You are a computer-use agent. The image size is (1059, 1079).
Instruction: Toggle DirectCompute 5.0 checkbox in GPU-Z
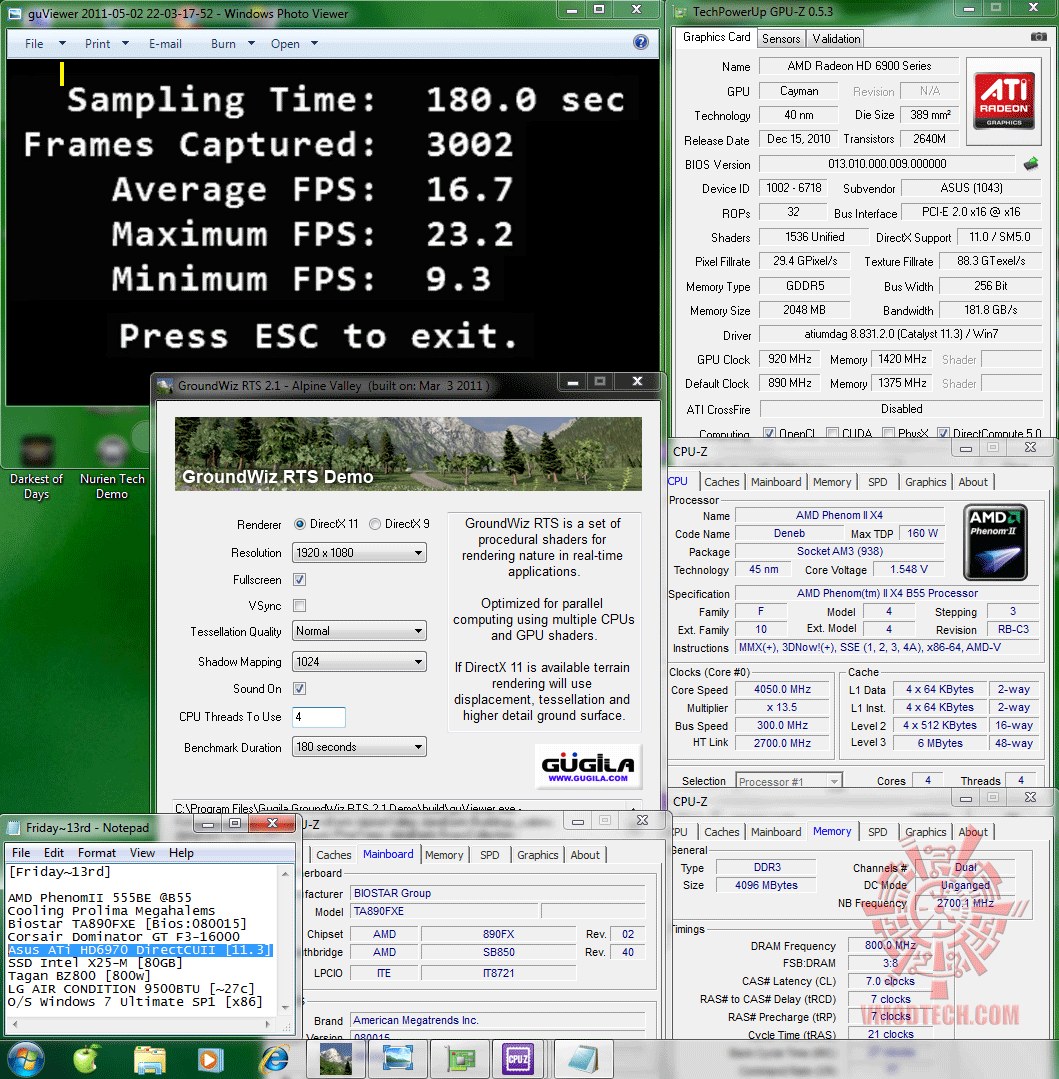pos(943,434)
